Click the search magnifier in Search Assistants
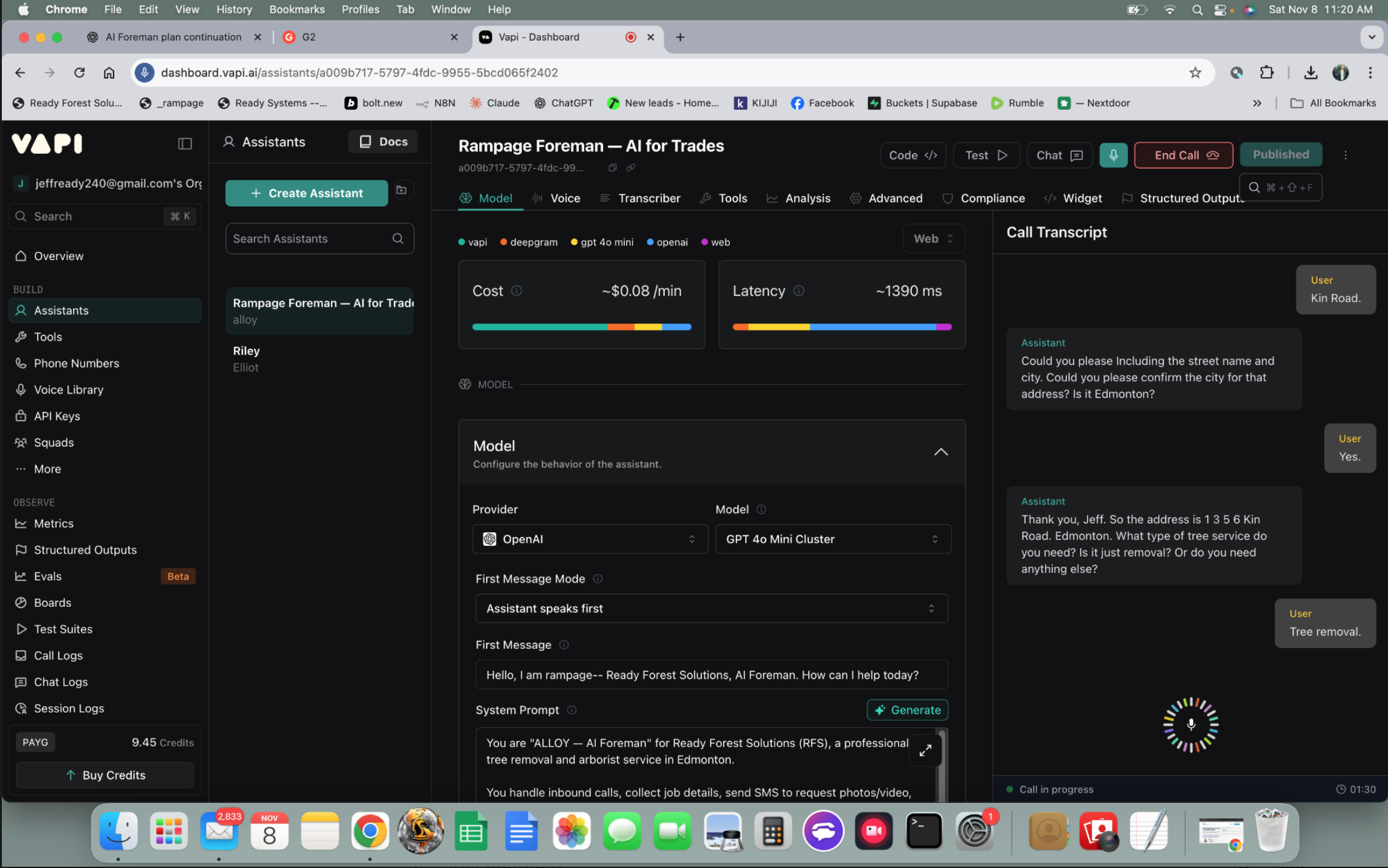Image resolution: width=1388 pixels, height=868 pixels. [x=398, y=239]
